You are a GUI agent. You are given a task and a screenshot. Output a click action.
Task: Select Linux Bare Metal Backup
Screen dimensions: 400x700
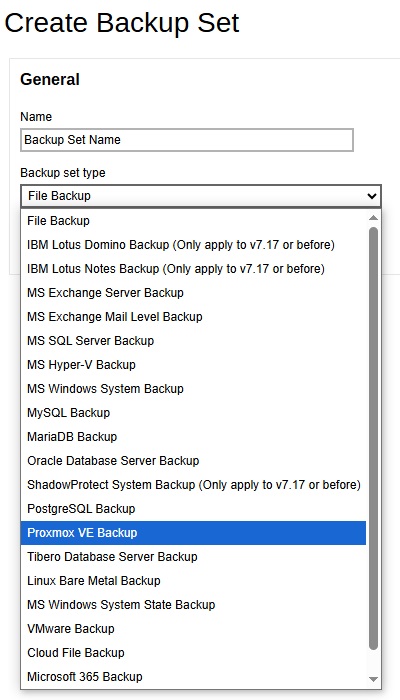click(x=193, y=581)
